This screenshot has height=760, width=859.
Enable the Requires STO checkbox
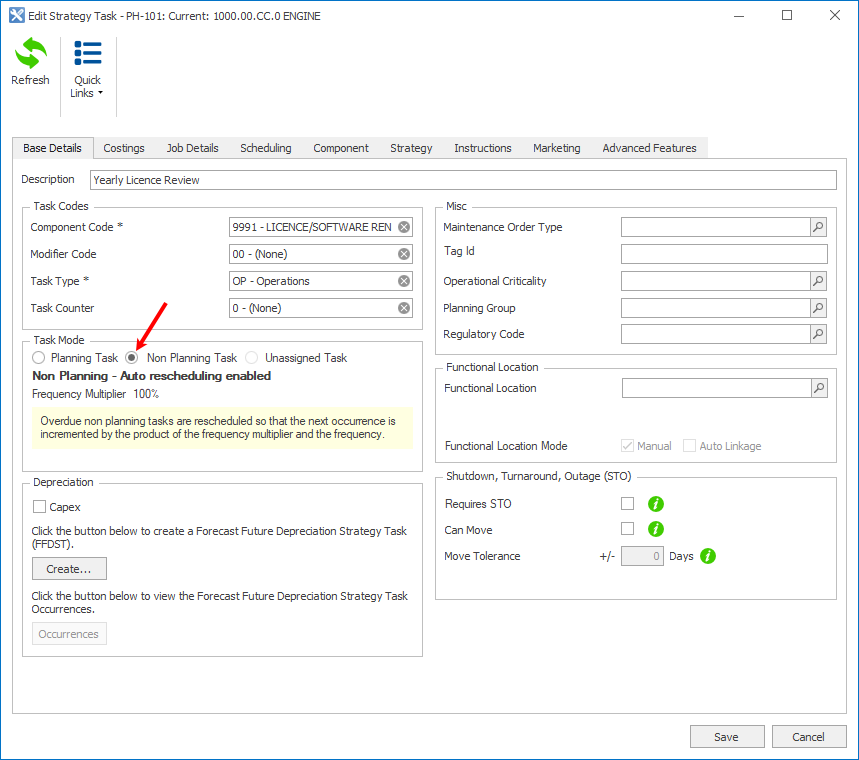click(x=627, y=503)
